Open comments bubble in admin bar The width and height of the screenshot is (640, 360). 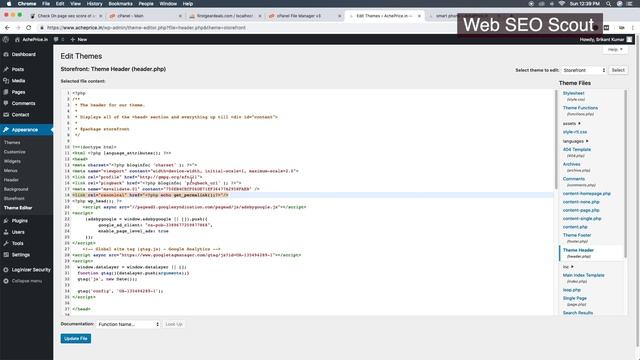59,40
